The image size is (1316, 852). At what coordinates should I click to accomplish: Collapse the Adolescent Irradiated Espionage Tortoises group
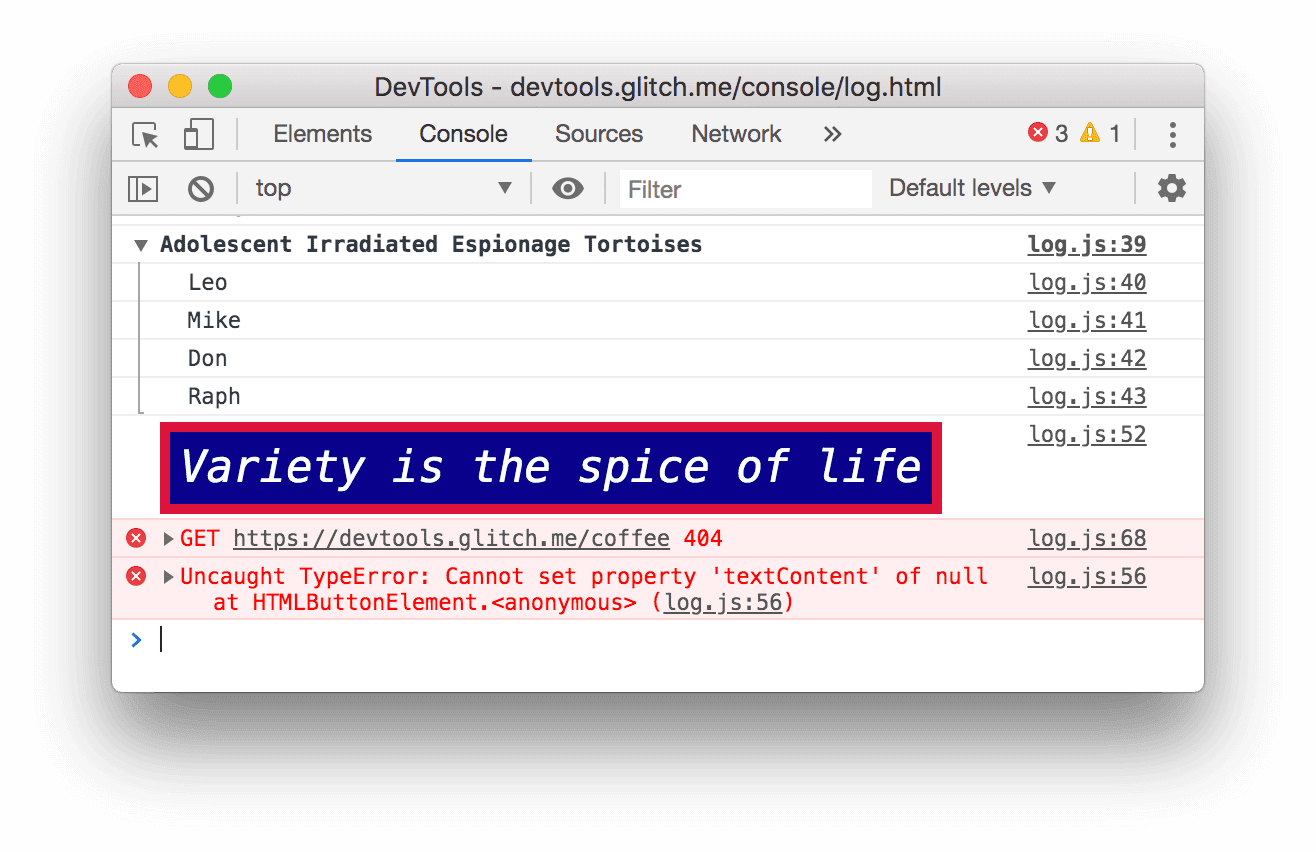click(140, 244)
